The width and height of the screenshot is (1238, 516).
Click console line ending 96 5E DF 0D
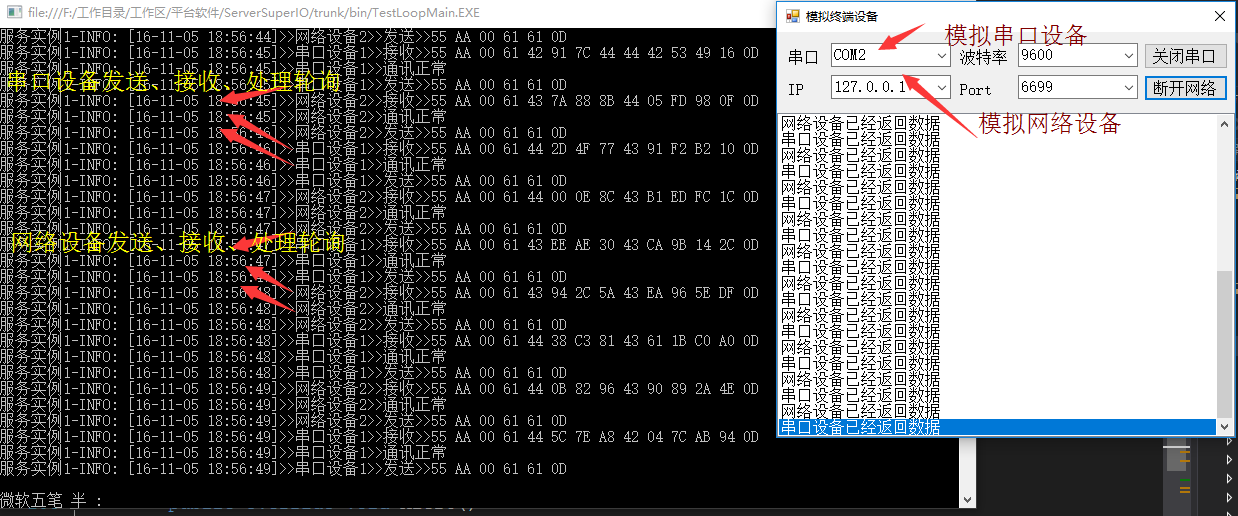(x=379, y=293)
